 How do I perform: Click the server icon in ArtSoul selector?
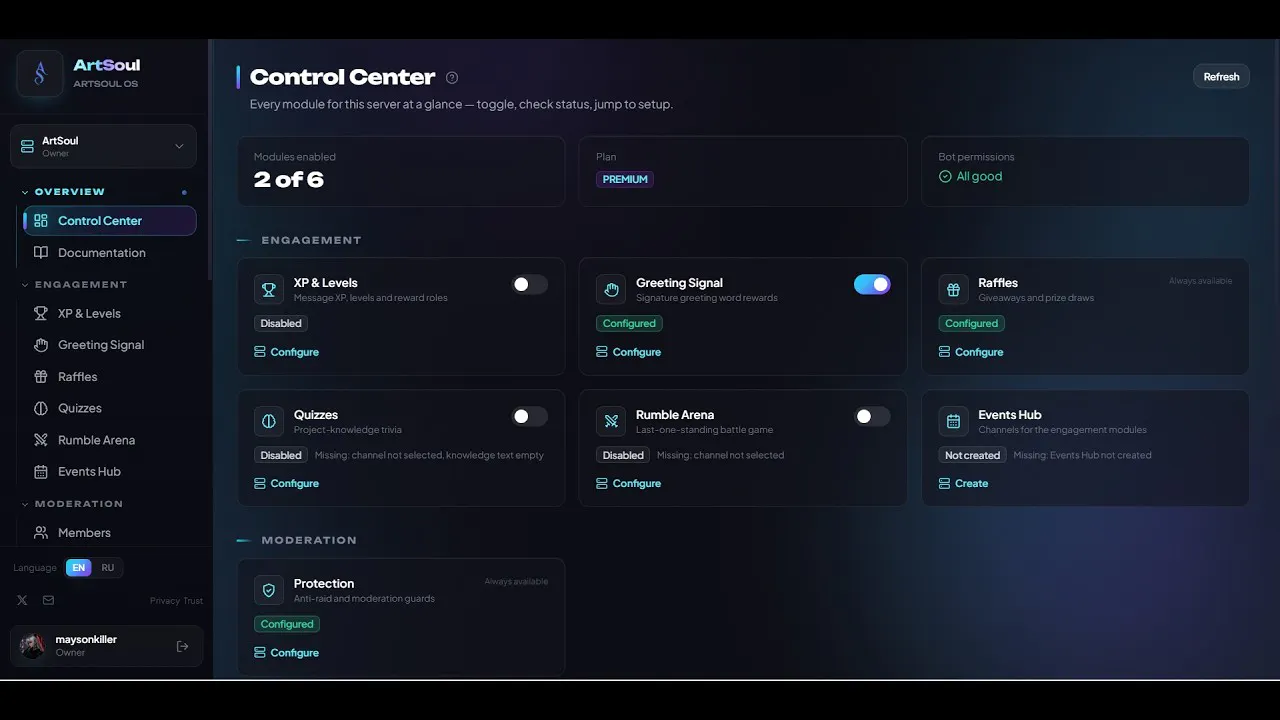click(27, 147)
